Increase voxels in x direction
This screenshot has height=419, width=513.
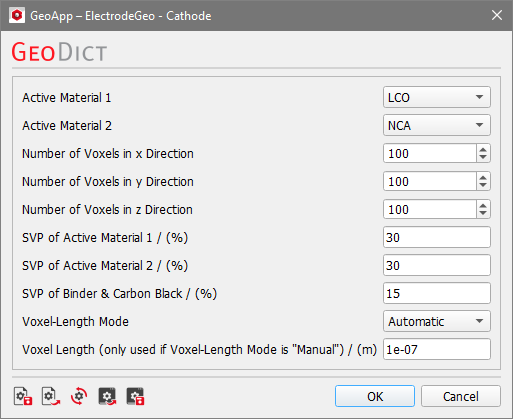[x=483, y=149]
